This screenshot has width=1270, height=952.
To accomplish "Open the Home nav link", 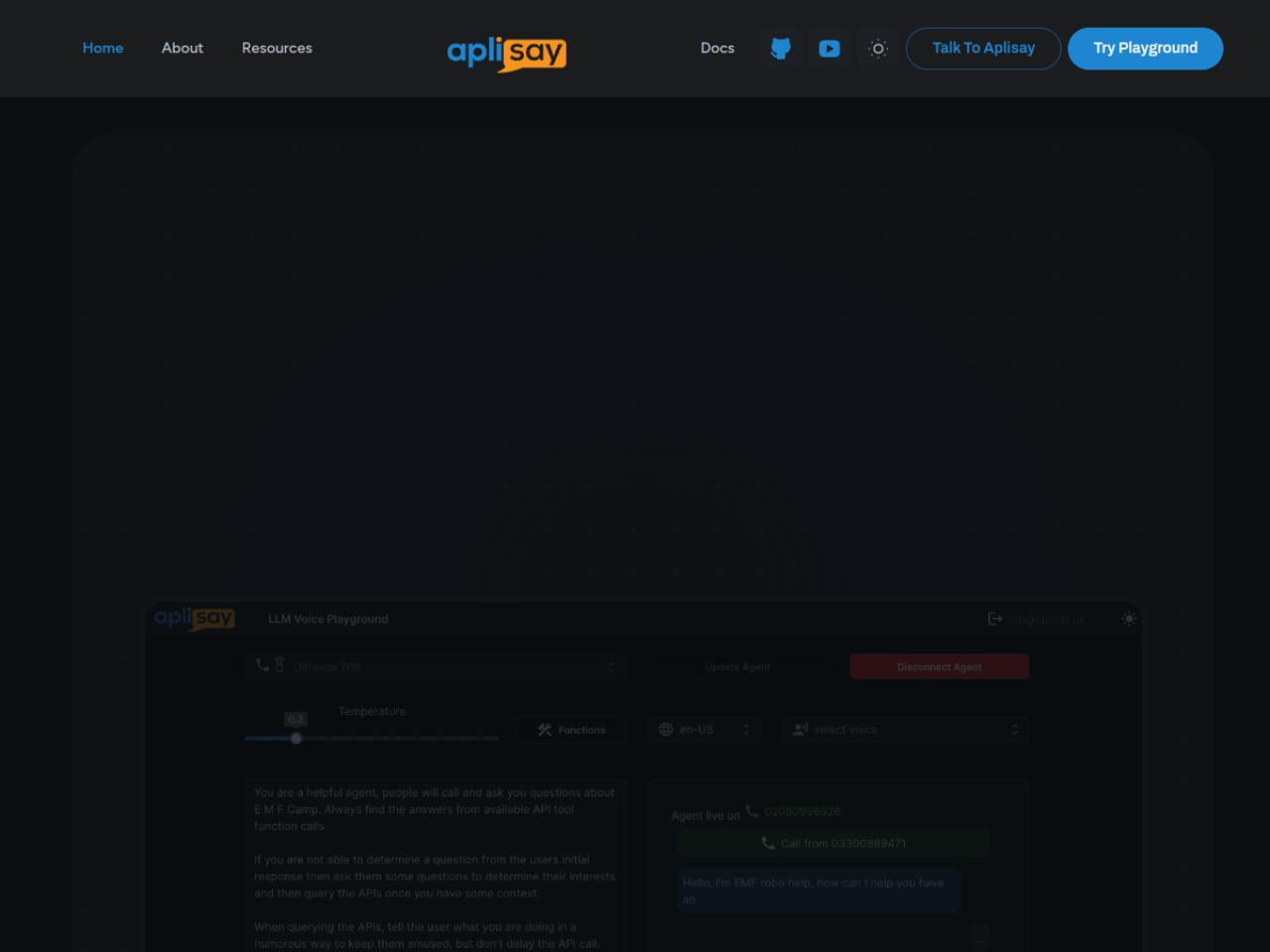I will (x=103, y=48).
